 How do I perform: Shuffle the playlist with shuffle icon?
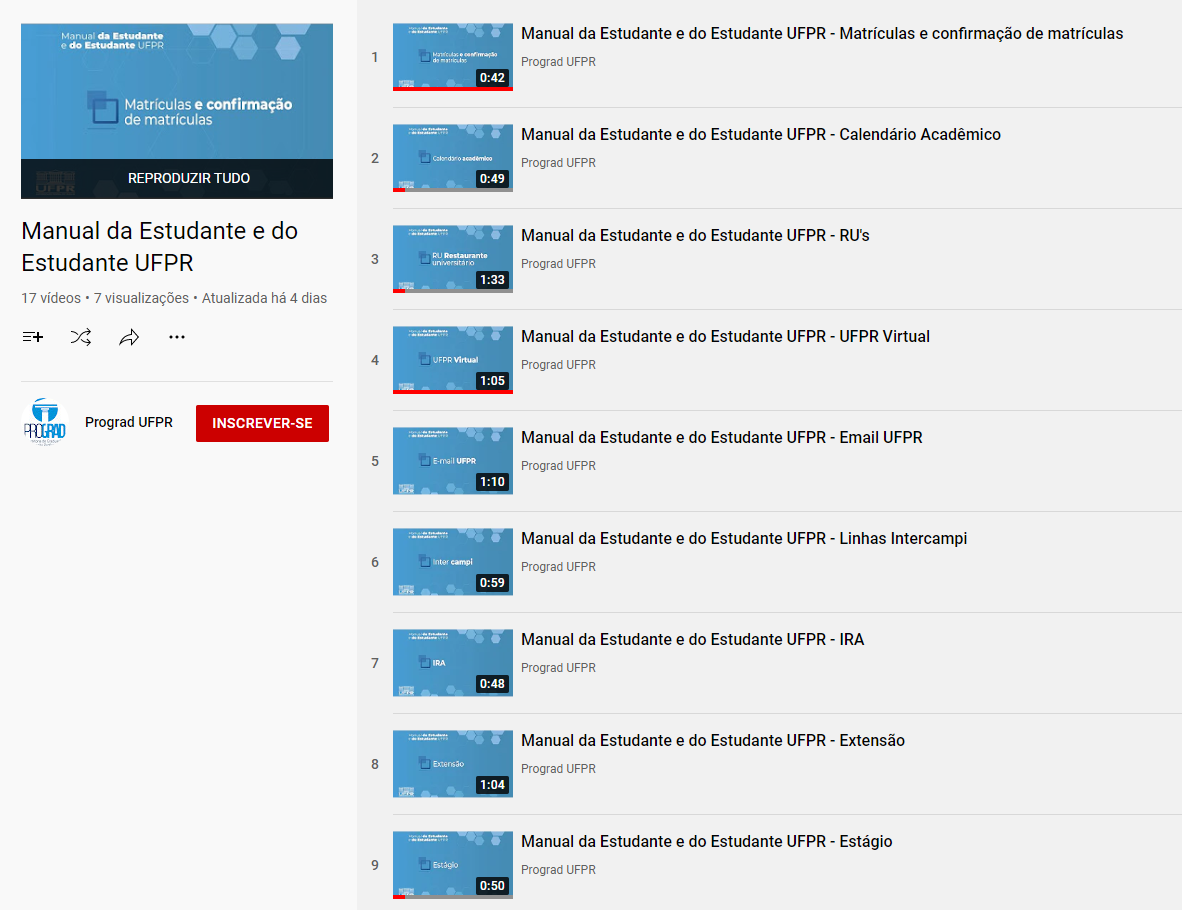click(x=81, y=338)
